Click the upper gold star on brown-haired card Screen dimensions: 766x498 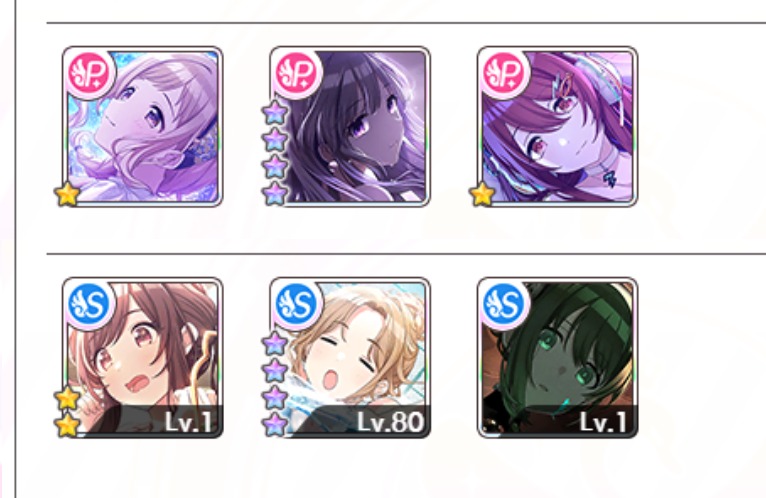click(x=67, y=398)
